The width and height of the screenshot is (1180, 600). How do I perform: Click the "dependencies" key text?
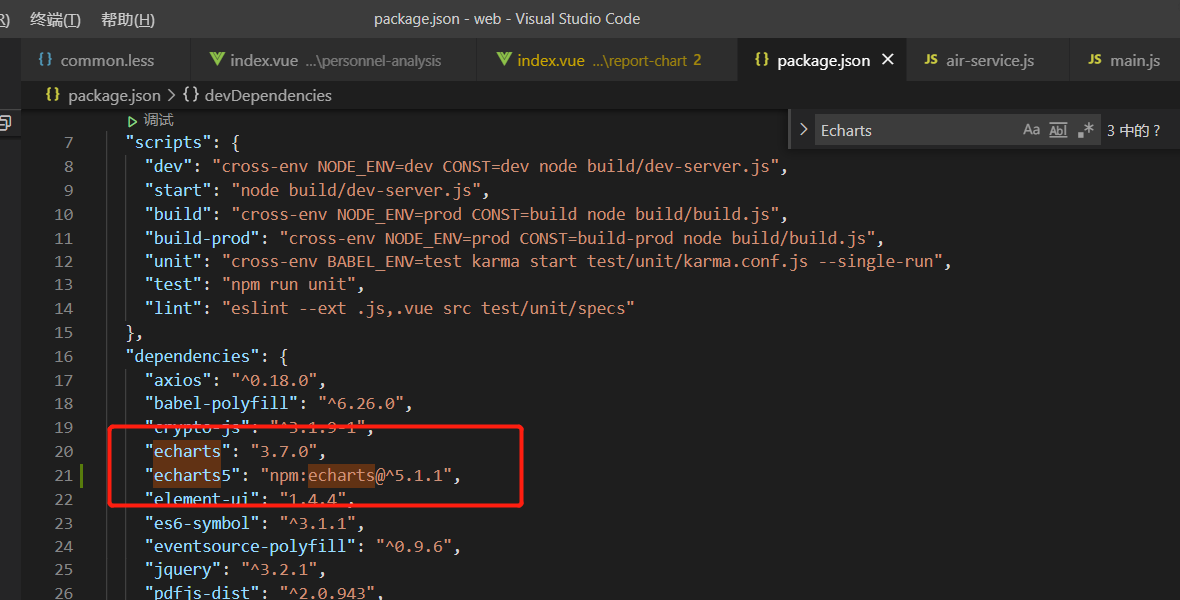pyautogui.click(x=193, y=356)
